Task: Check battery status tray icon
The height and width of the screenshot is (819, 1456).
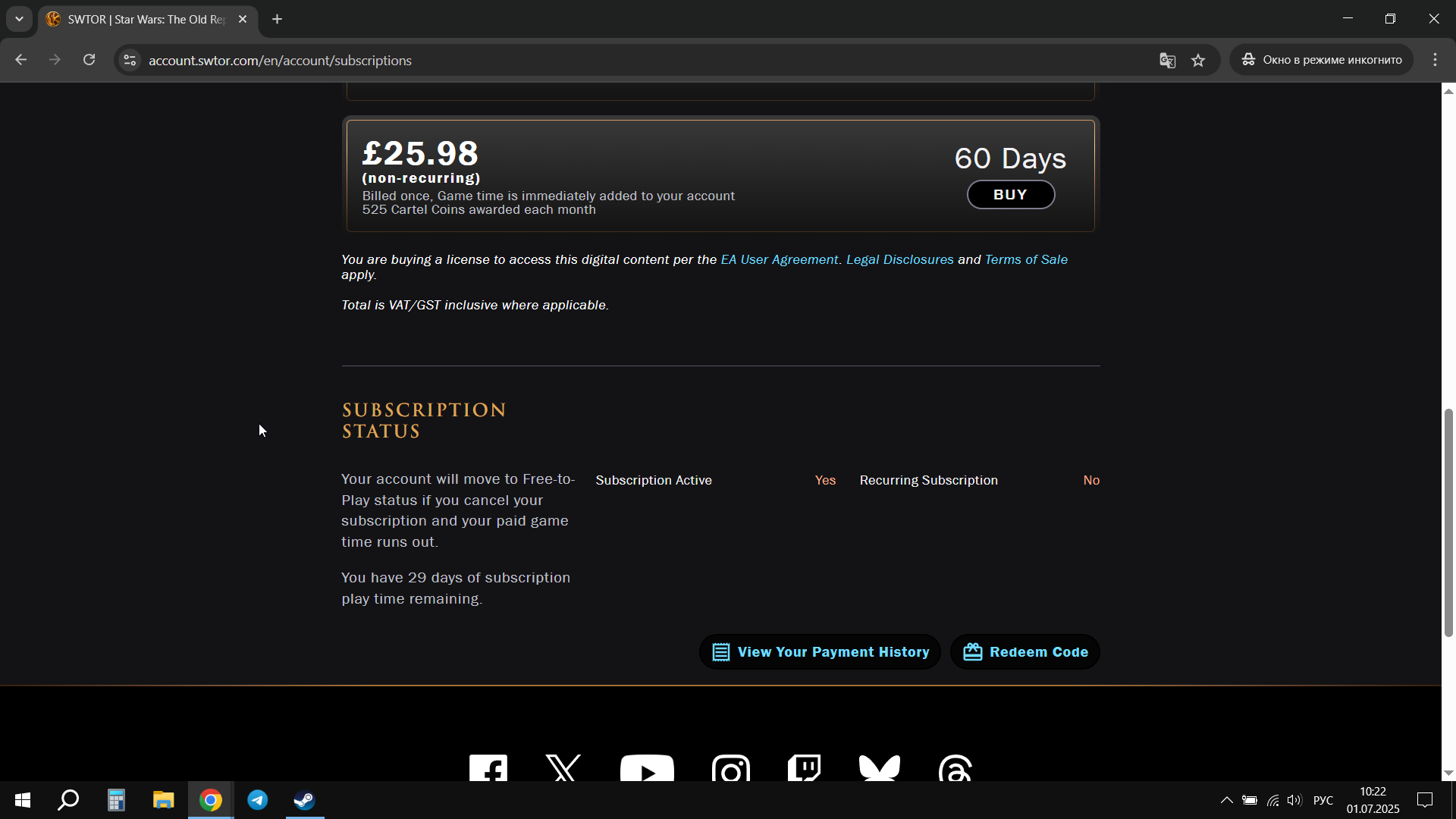Action: 1250,800
